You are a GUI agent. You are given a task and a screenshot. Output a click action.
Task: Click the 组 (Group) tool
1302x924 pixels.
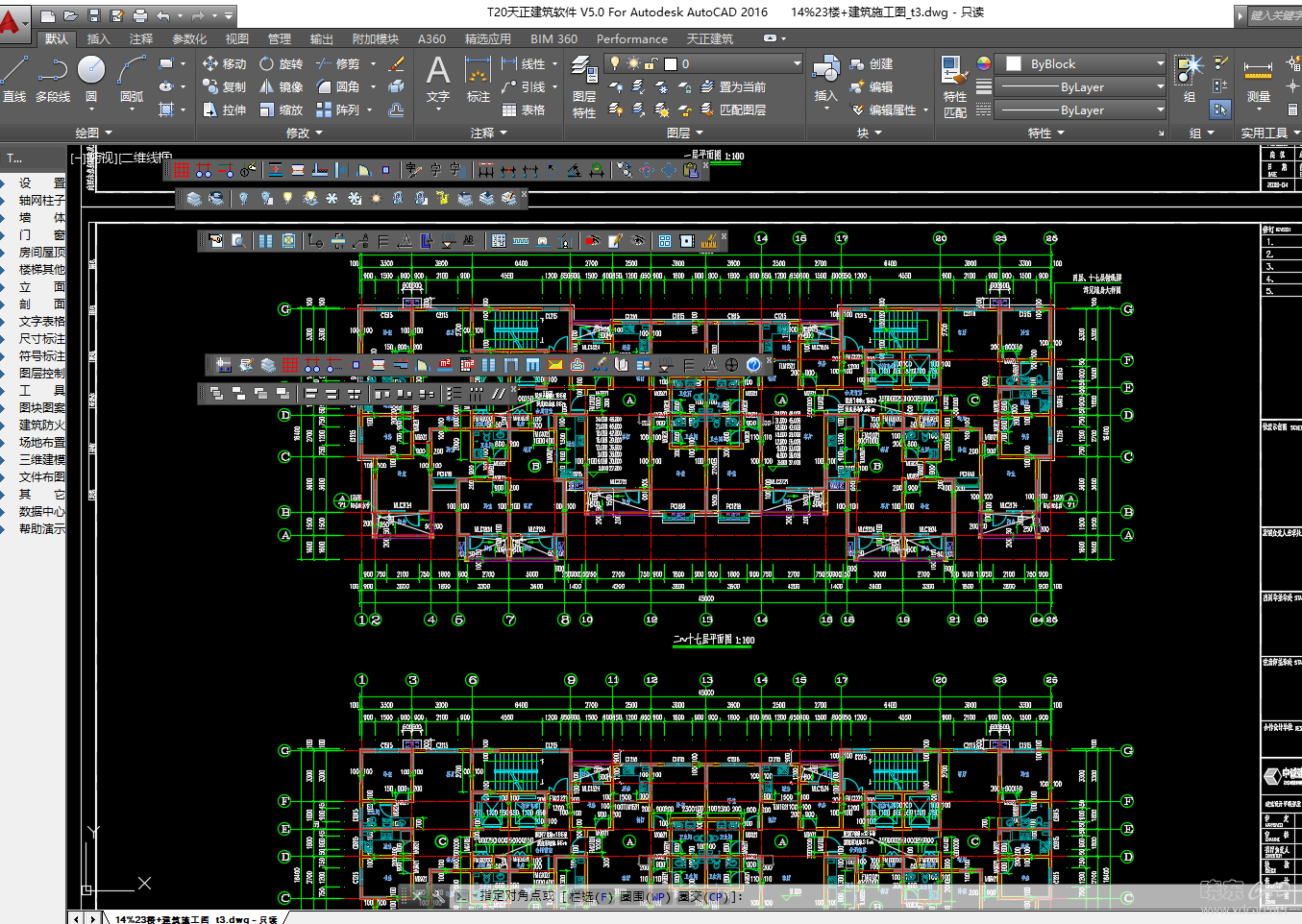[1190, 79]
